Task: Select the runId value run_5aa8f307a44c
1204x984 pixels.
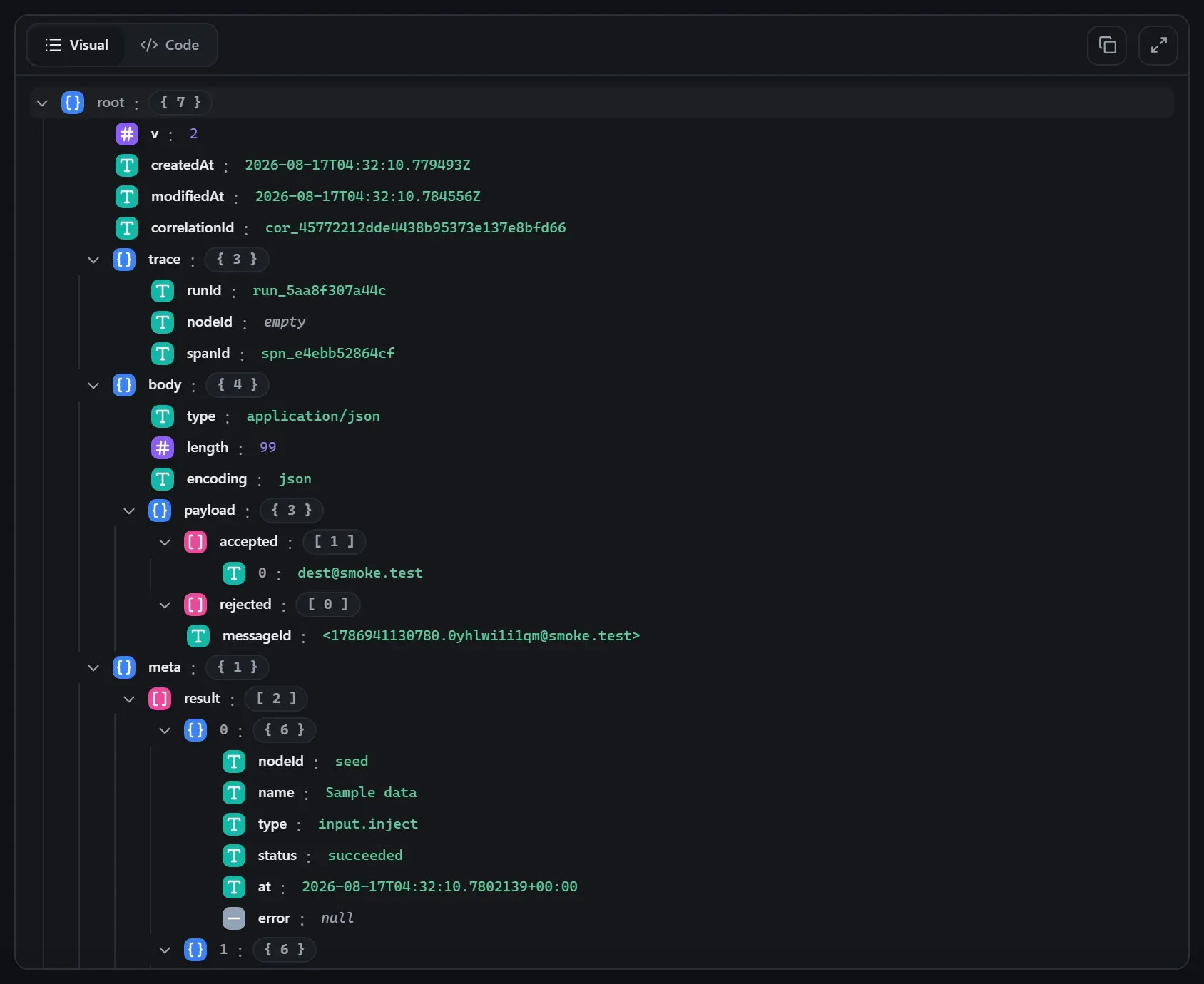Action: click(x=320, y=291)
